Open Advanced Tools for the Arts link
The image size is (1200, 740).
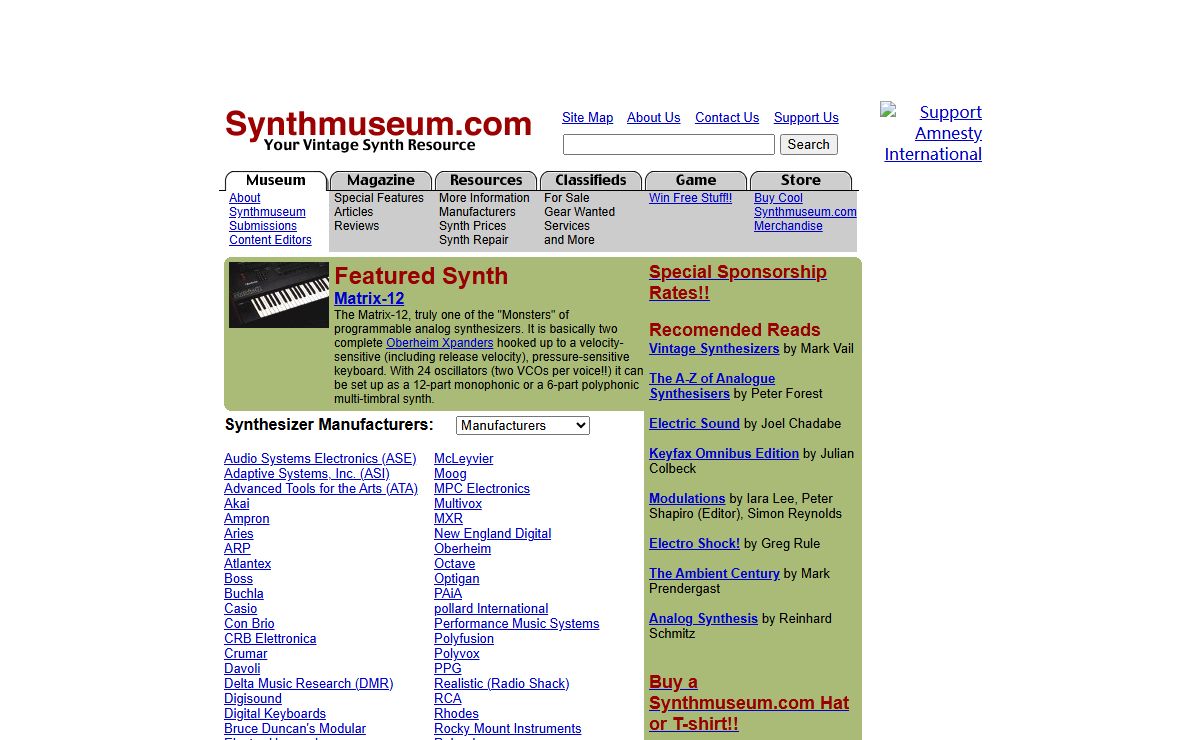pos(321,489)
